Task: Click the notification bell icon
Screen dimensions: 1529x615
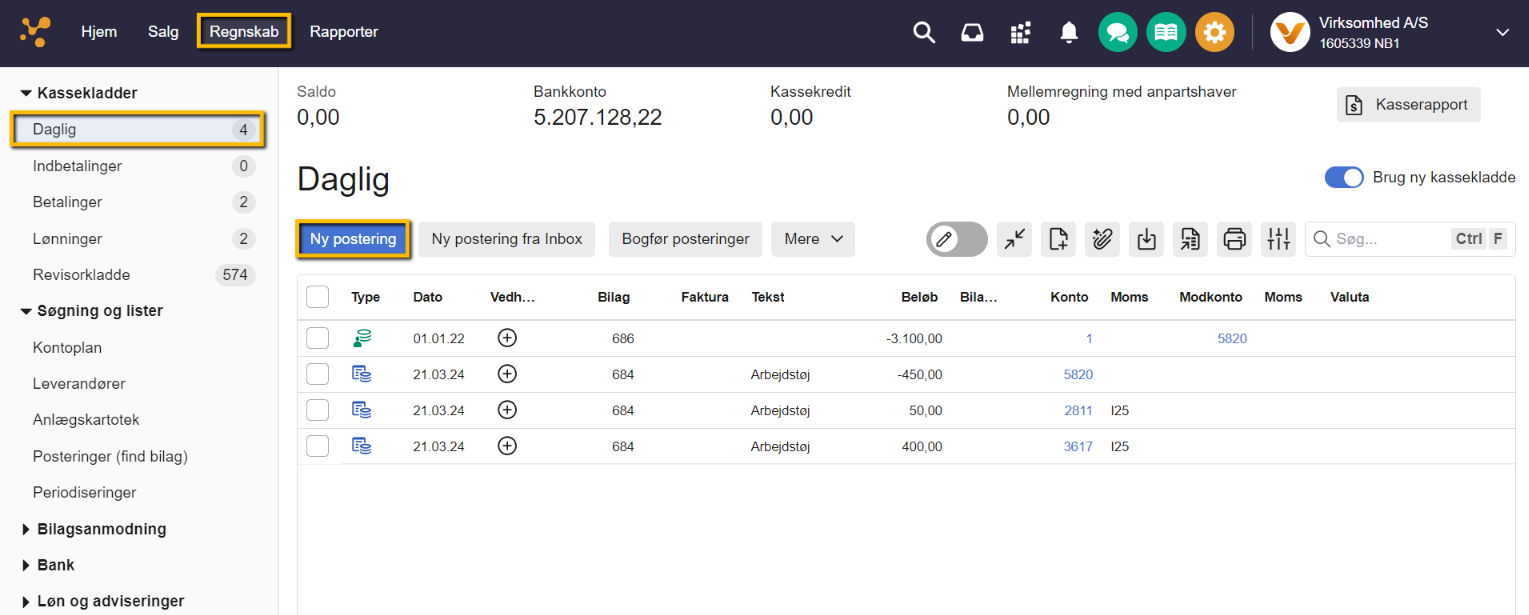Action: tap(1069, 32)
